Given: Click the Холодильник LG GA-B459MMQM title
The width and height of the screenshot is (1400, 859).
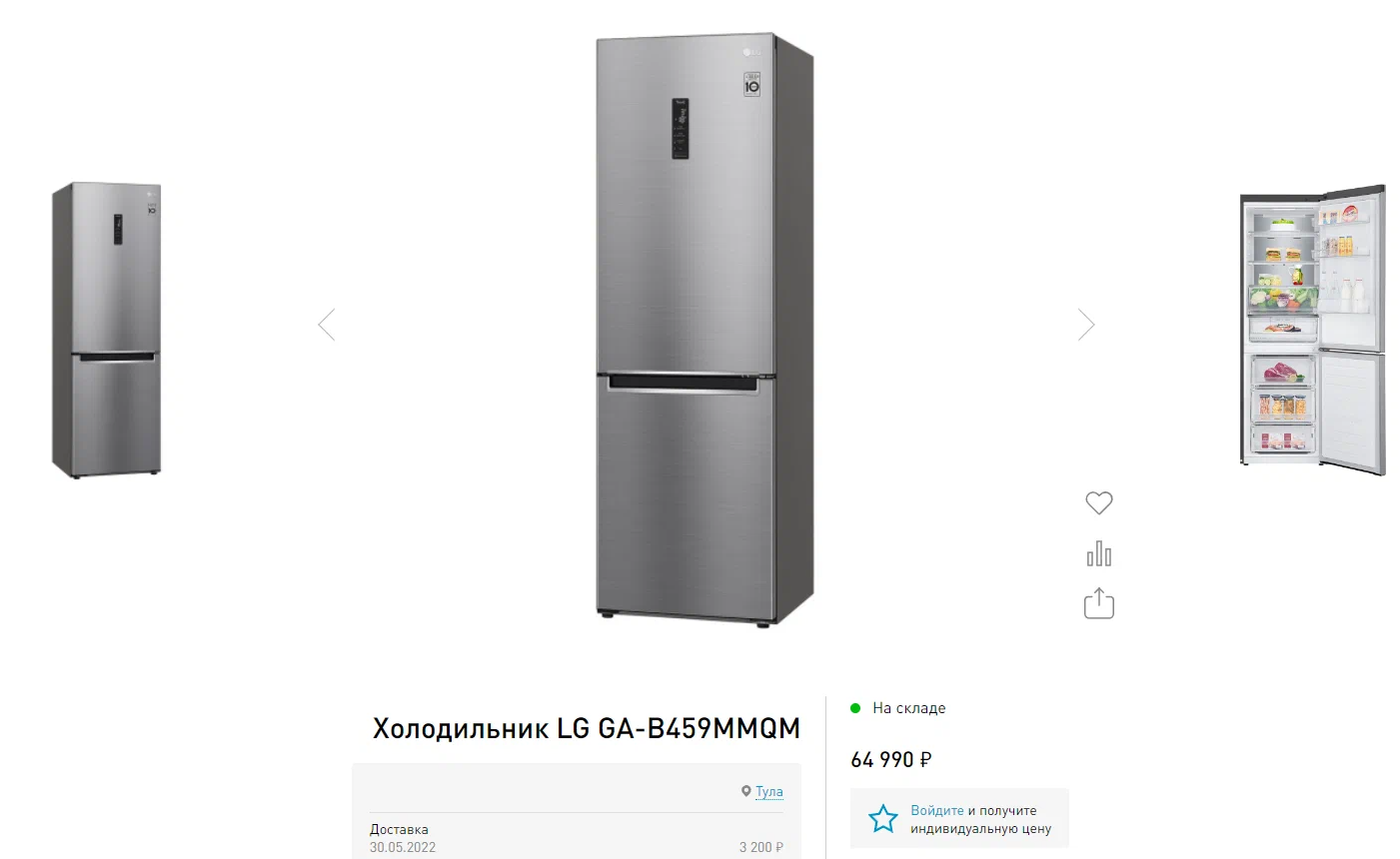Looking at the screenshot, I should click(587, 728).
